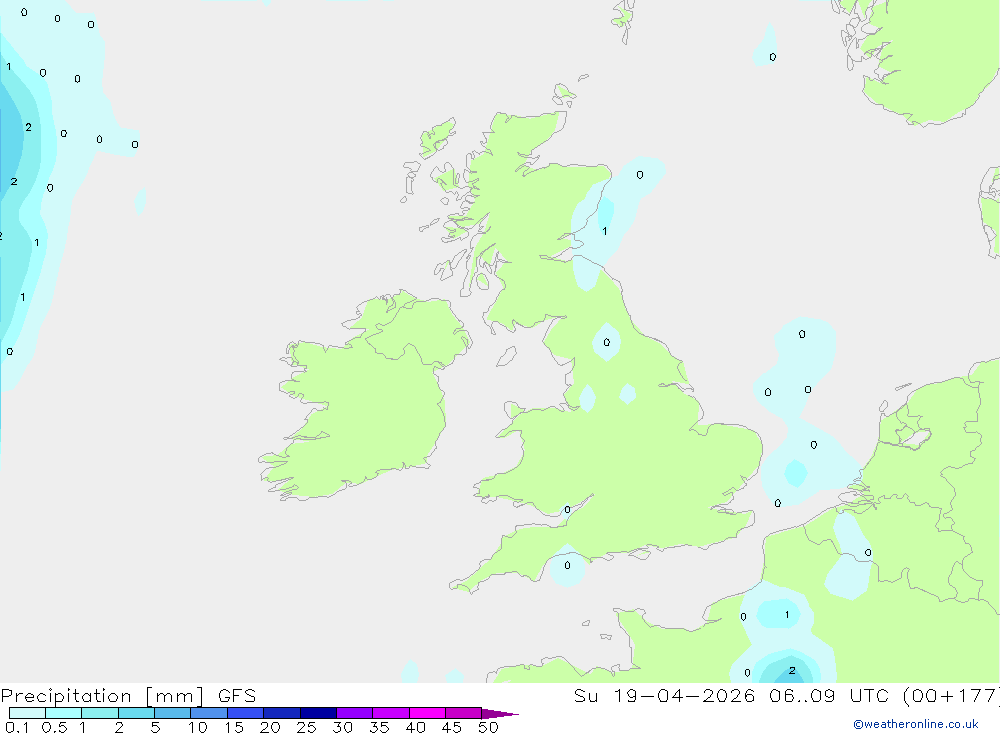Click the '50' legend scale label
Screen dimensions: 1000x733
pos(489,727)
